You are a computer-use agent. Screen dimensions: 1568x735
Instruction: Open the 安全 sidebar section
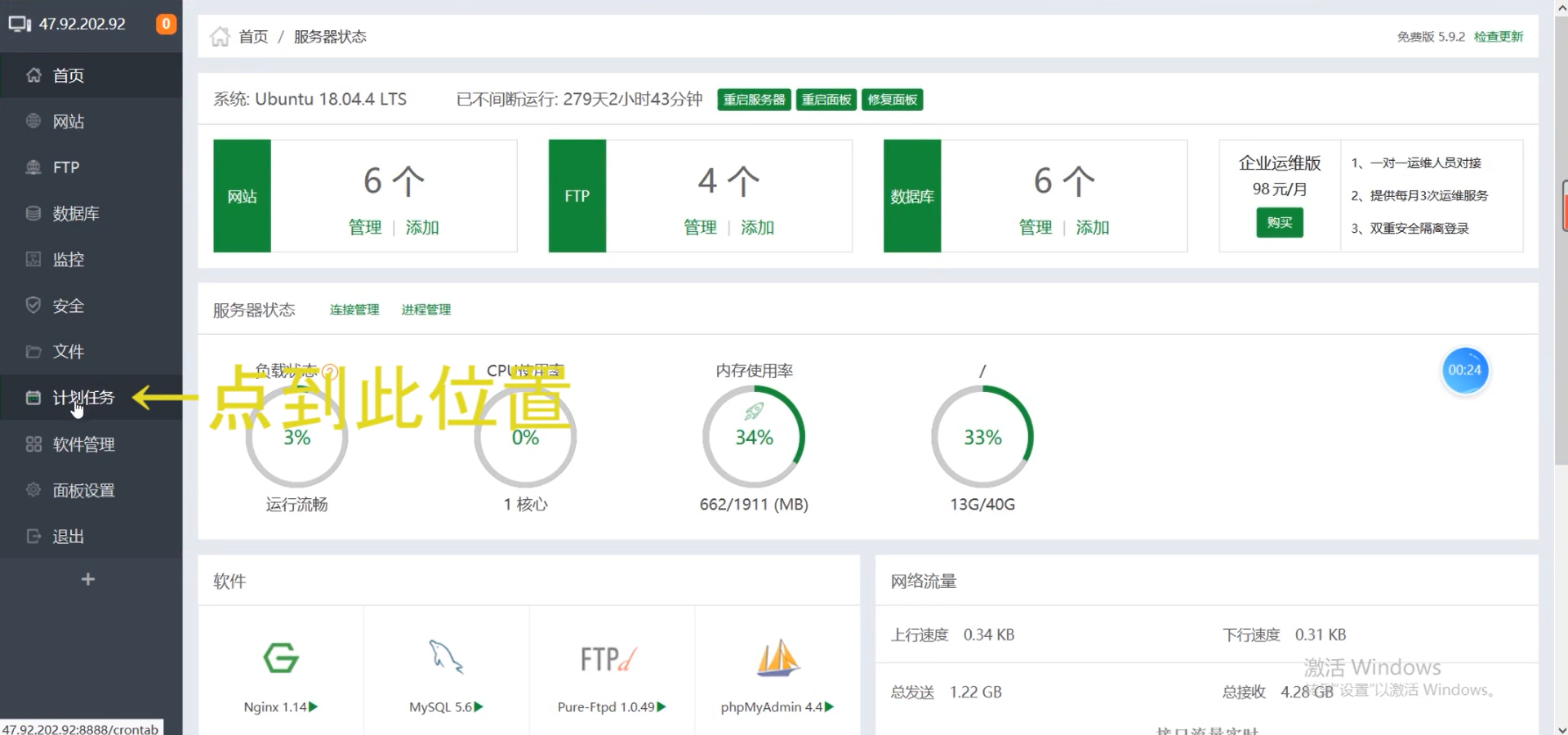(91, 305)
